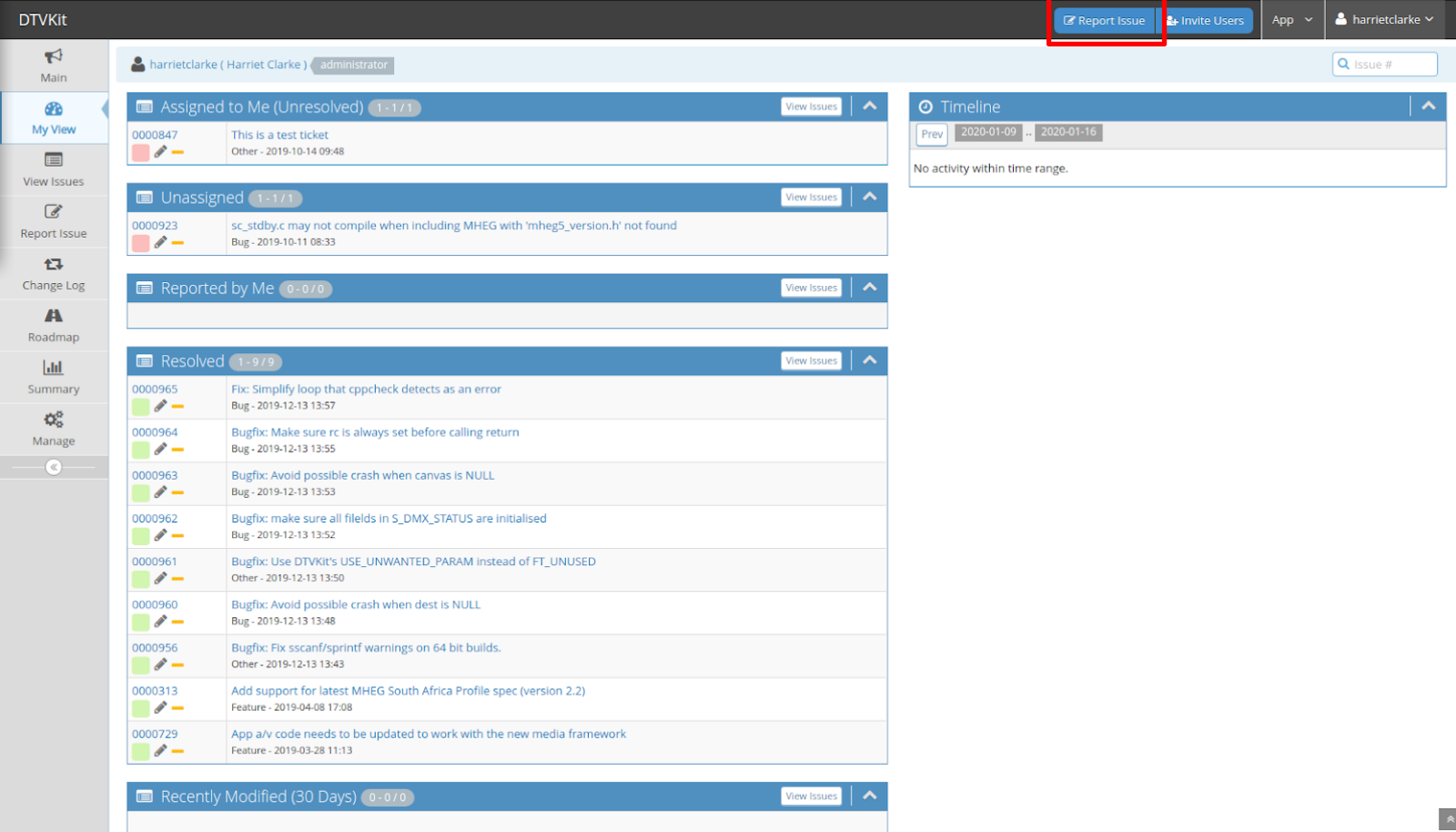Collapse the sidebar using the arrow toggle
Viewport: 1456px width, 832px height.
(x=54, y=467)
